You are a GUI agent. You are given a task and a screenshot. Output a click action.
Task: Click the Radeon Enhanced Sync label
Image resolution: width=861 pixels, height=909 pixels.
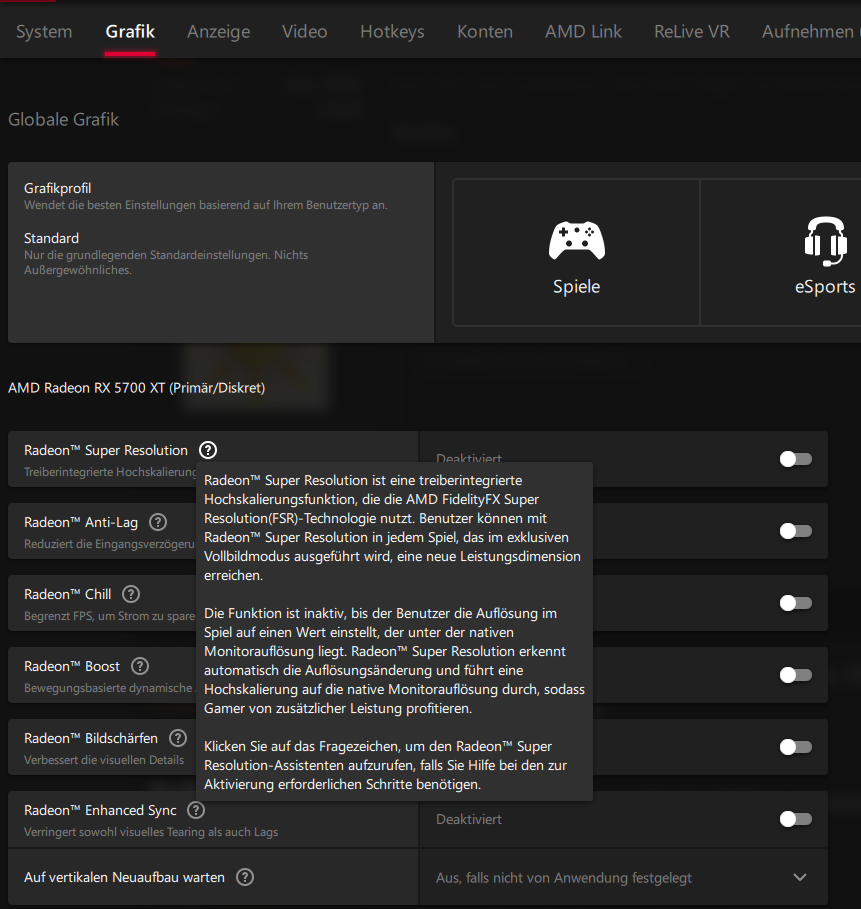(x=100, y=810)
